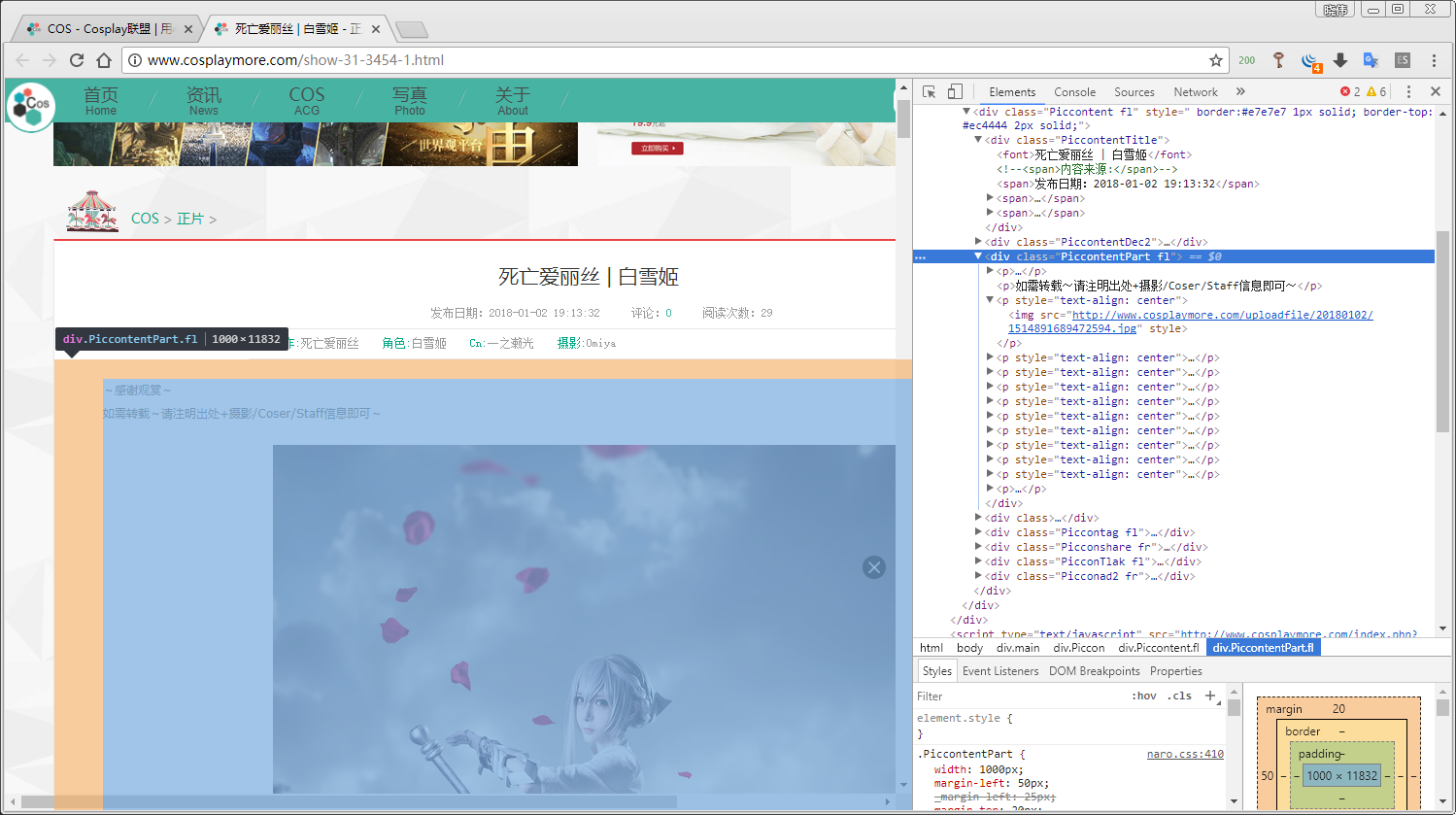Screen dimensions: 1456x815
Task: Select the Elements tab
Action: point(1012,92)
